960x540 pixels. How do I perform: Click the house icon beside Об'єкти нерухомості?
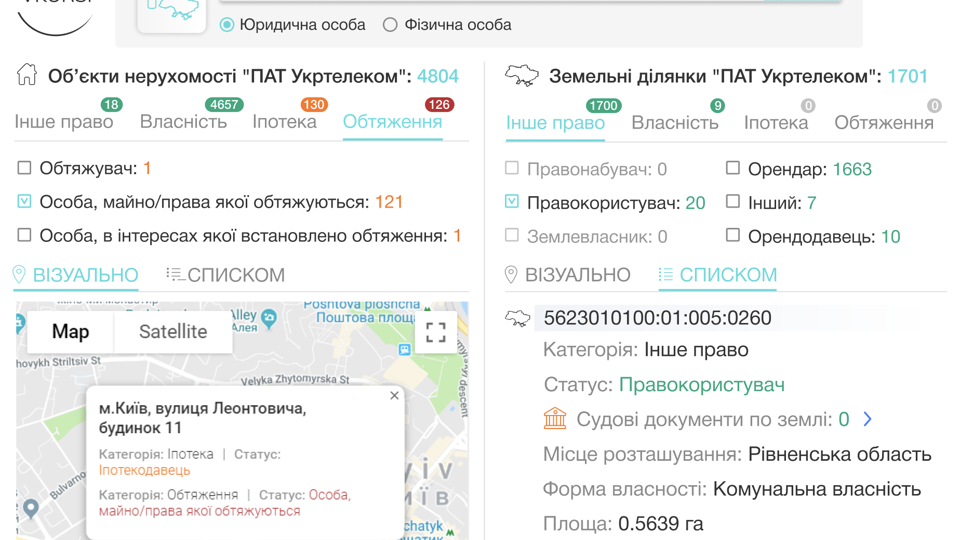click(27, 75)
